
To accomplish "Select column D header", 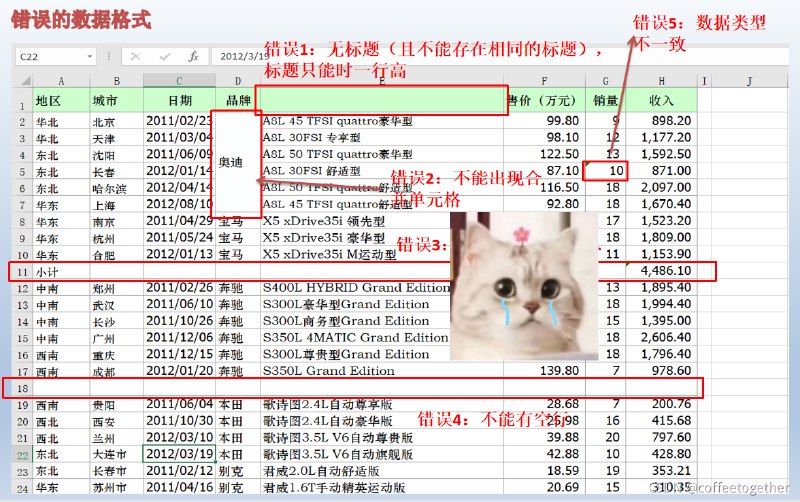I will (x=238, y=81).
